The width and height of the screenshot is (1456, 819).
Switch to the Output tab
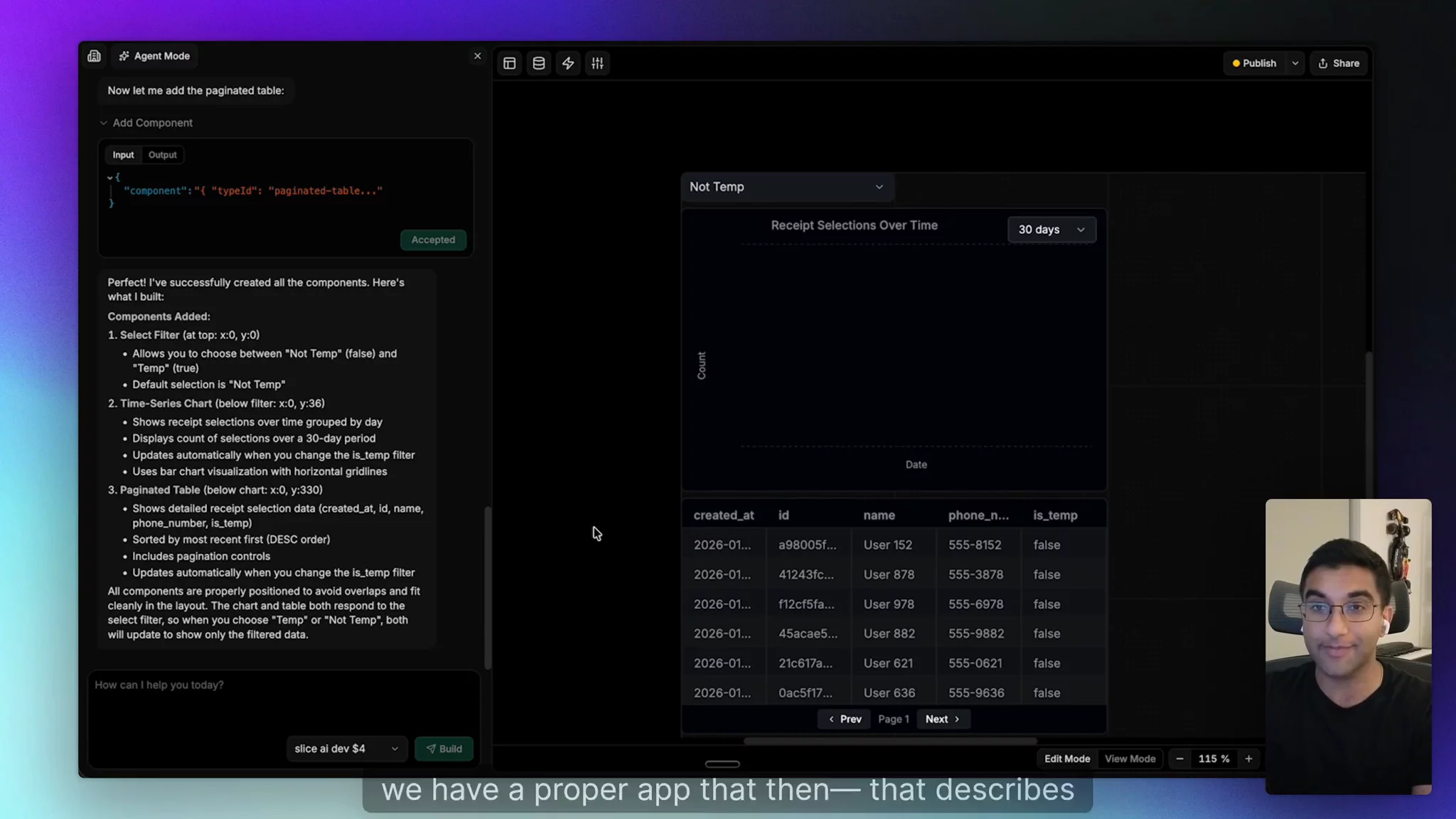pos(163,155)
